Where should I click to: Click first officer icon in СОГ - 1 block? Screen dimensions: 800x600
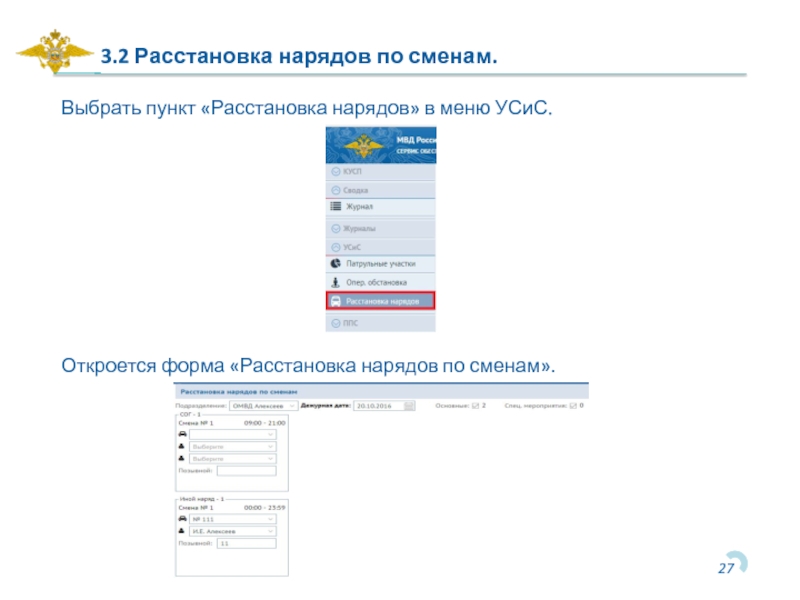click(x=182, y=446)
